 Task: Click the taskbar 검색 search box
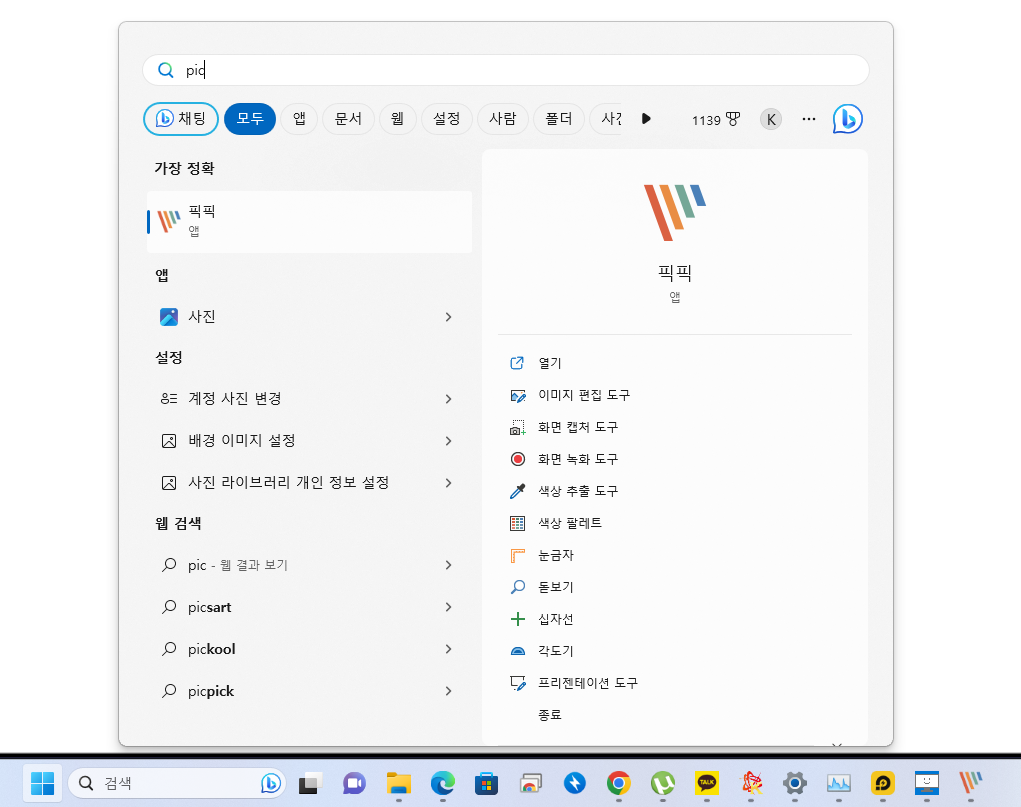click(x=178, y=783)
